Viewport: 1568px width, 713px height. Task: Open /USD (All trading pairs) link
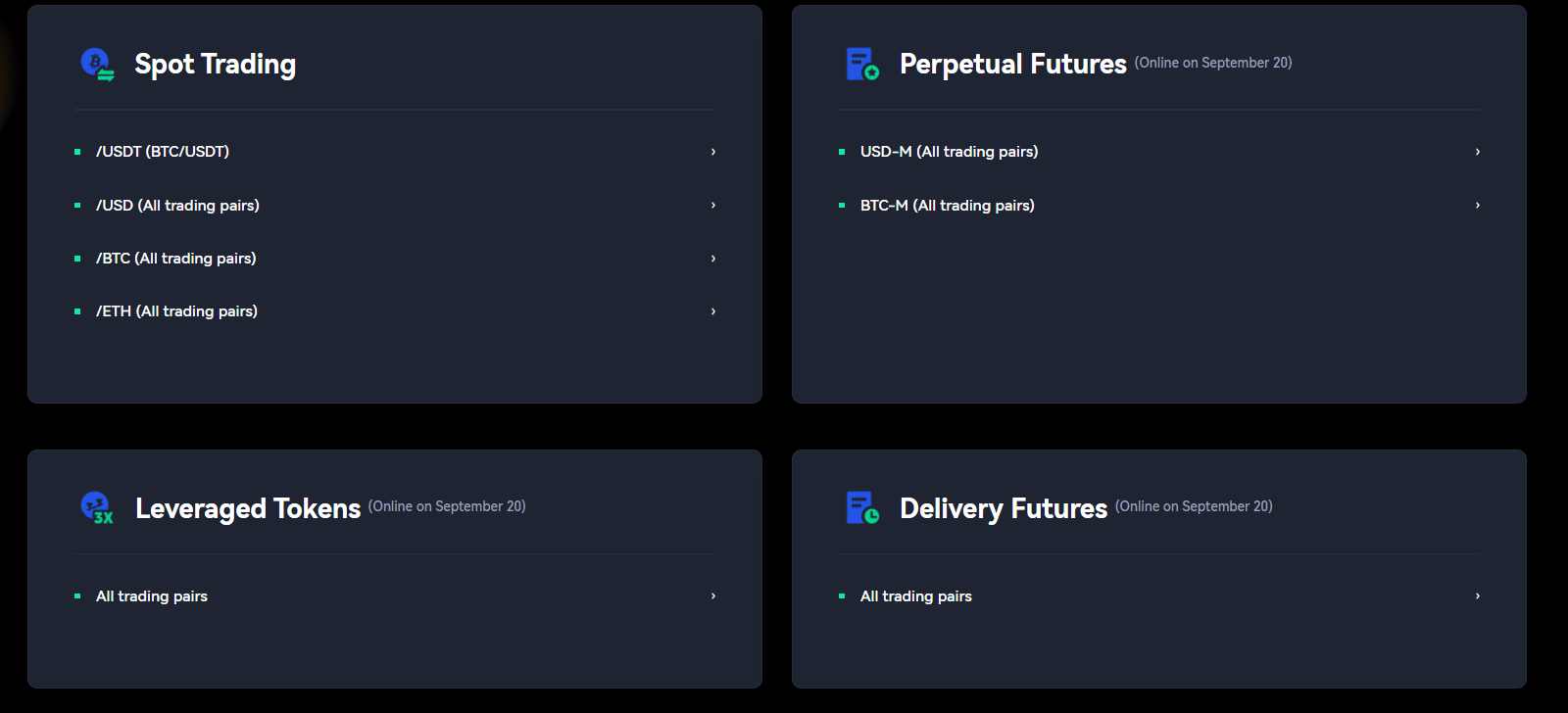coord(177,206)
